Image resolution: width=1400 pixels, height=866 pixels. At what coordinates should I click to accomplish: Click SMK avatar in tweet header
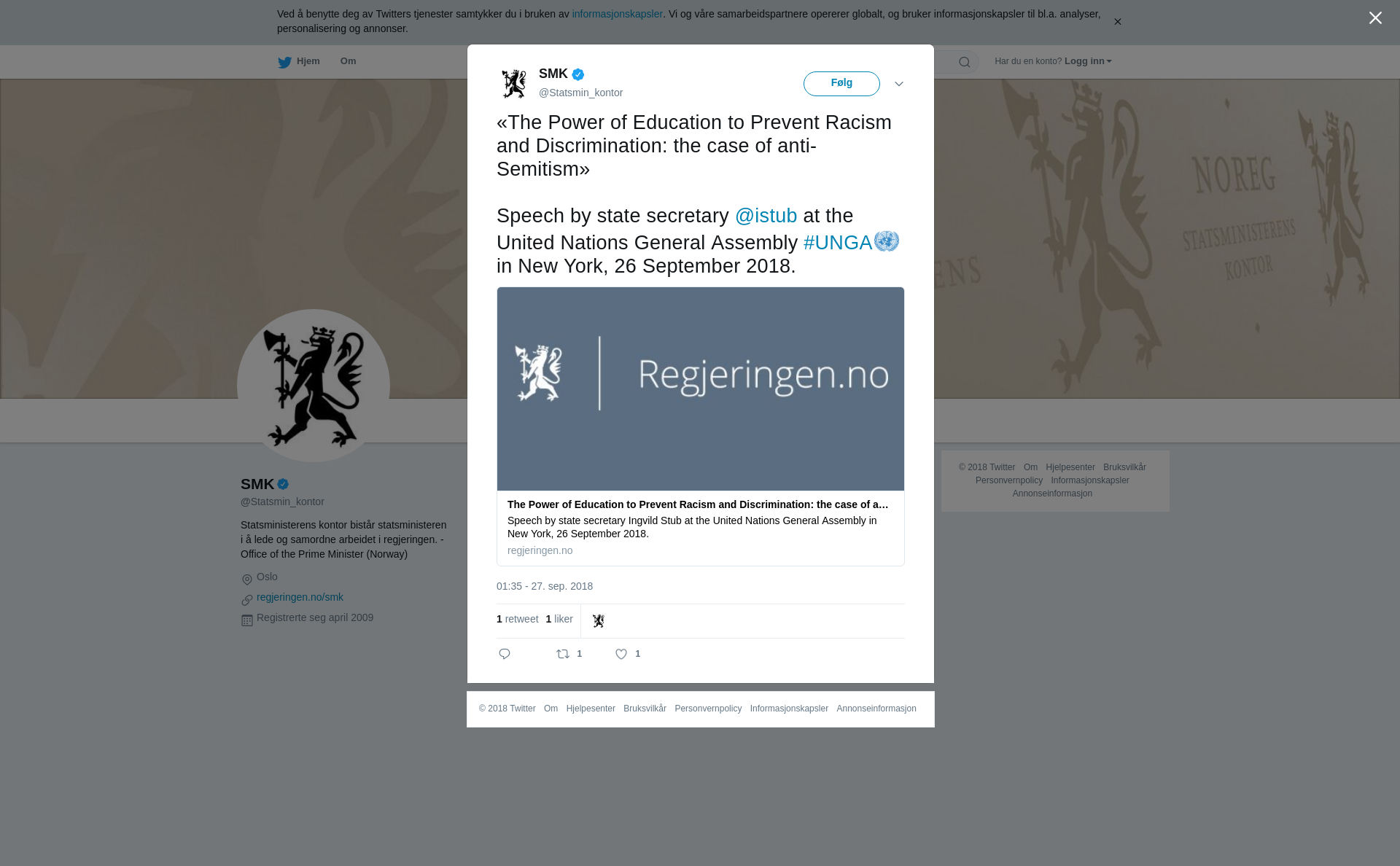[x=514, y=84]
